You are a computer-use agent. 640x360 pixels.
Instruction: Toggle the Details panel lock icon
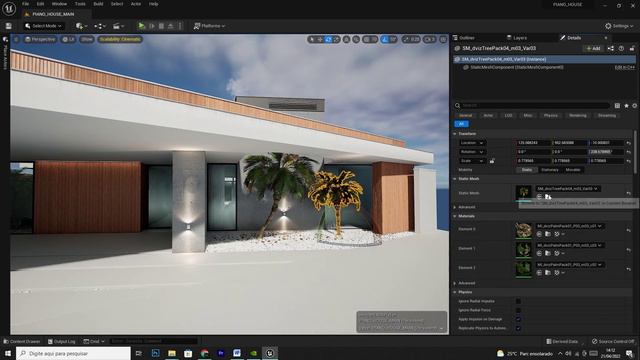632,48
